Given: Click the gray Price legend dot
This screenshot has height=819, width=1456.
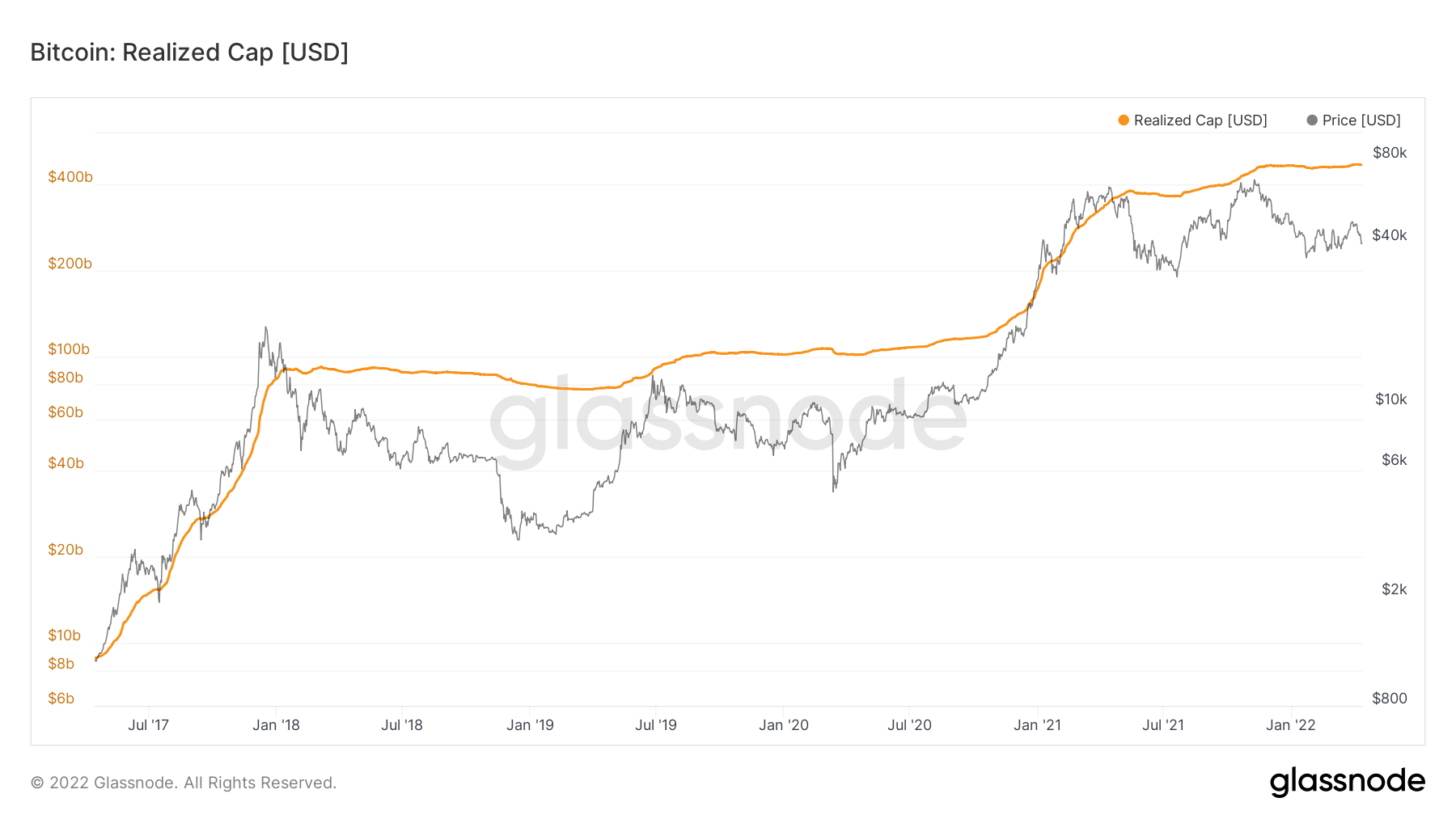Looking at the screenshot, I should (x=1312, y=120).
